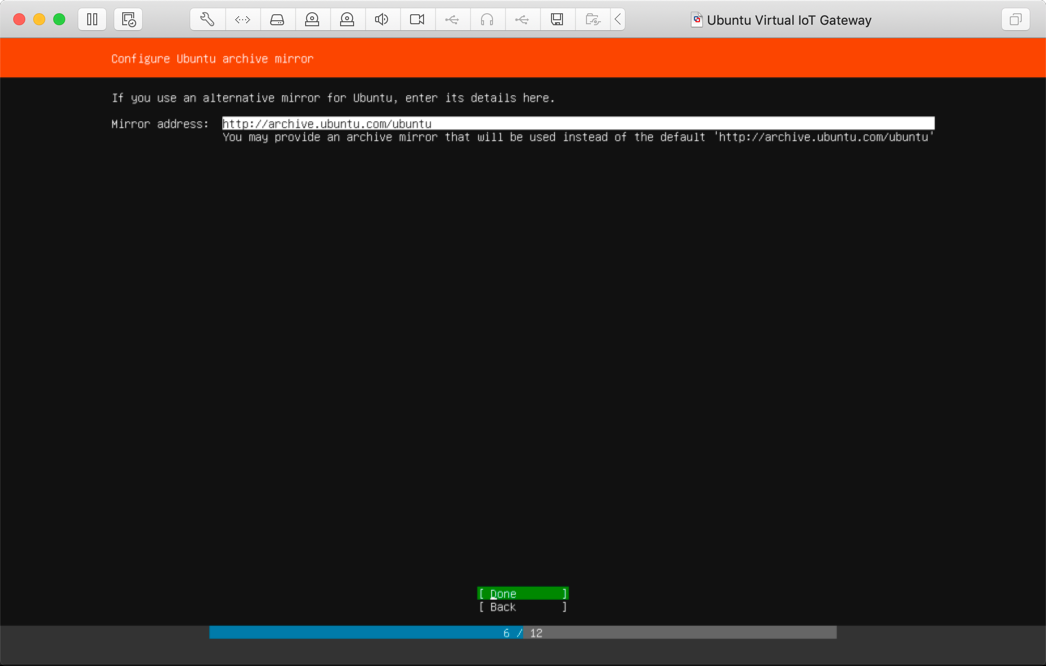Click 'Configure Ubuntu archive mirror' header text
The height and width of the screenshot is (666, 1046).
tap(212, 59)
